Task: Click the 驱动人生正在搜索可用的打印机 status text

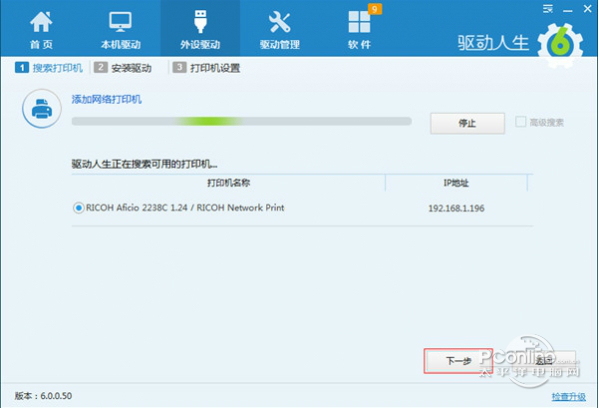Action: [144, 164]
